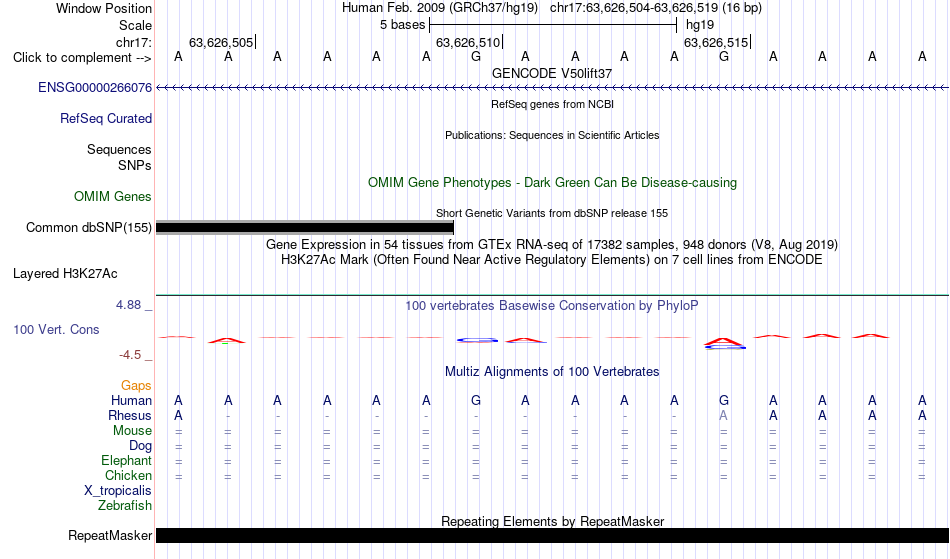Click the 63,626,505 position marker
Screen dimensions: 950x559
221,42
